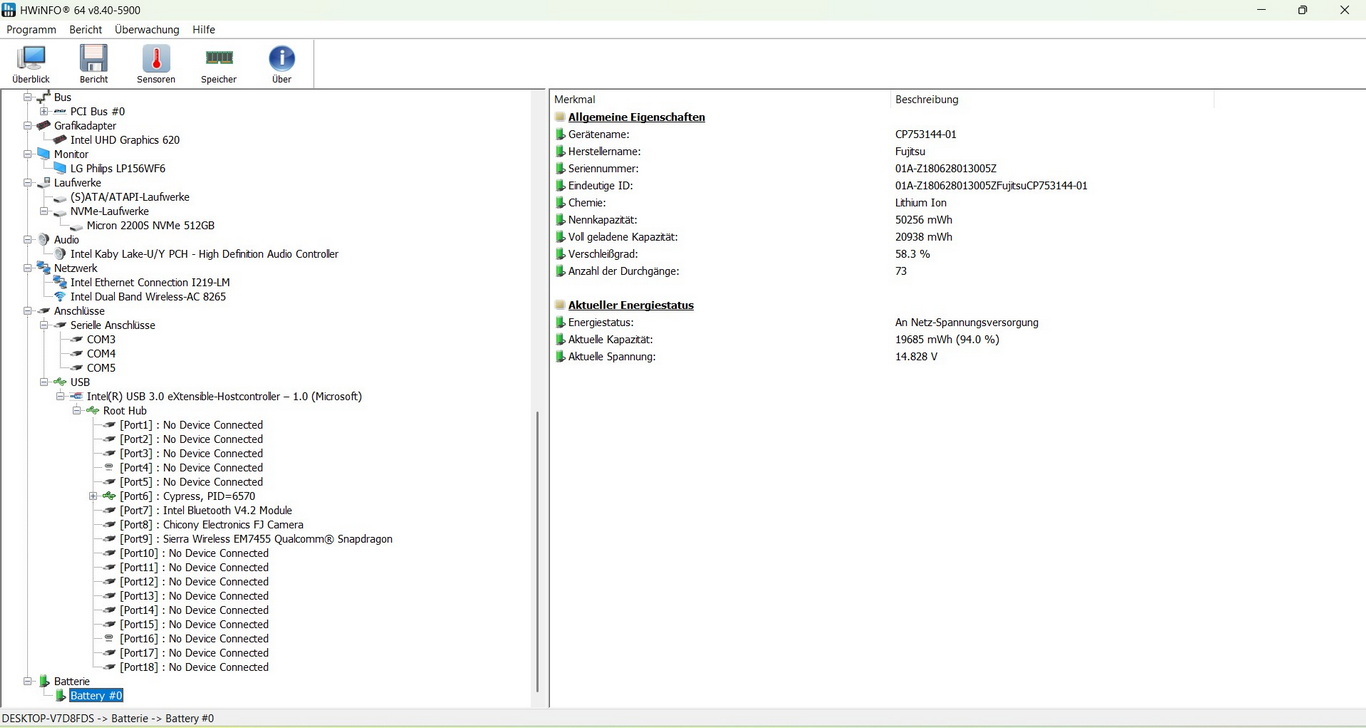The image size is (1366, 728).
Task: Select the Micron 2200S NVMe 512GB drive
Action: (150, 226)
